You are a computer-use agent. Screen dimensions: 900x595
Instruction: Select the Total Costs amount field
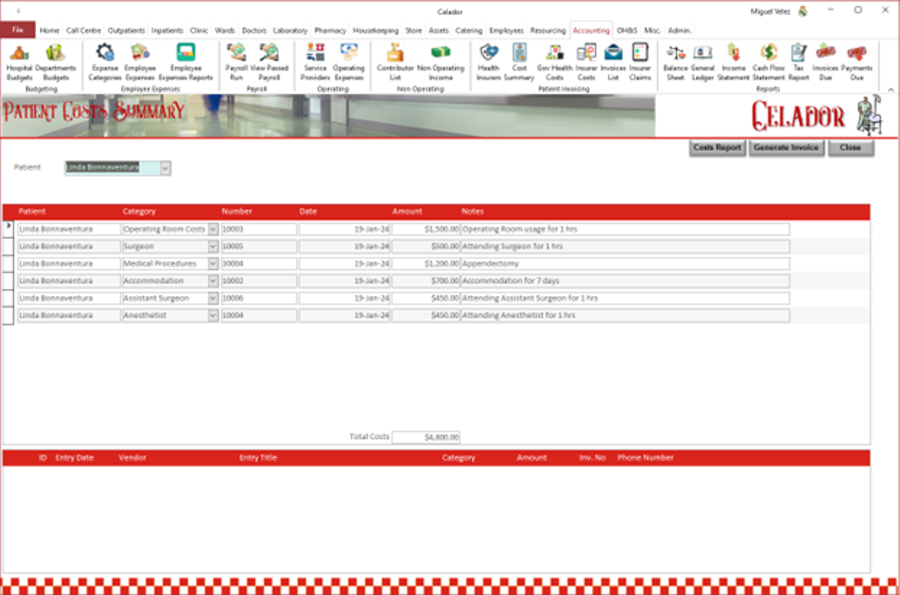pyautogui.click(x=428, y=436)
